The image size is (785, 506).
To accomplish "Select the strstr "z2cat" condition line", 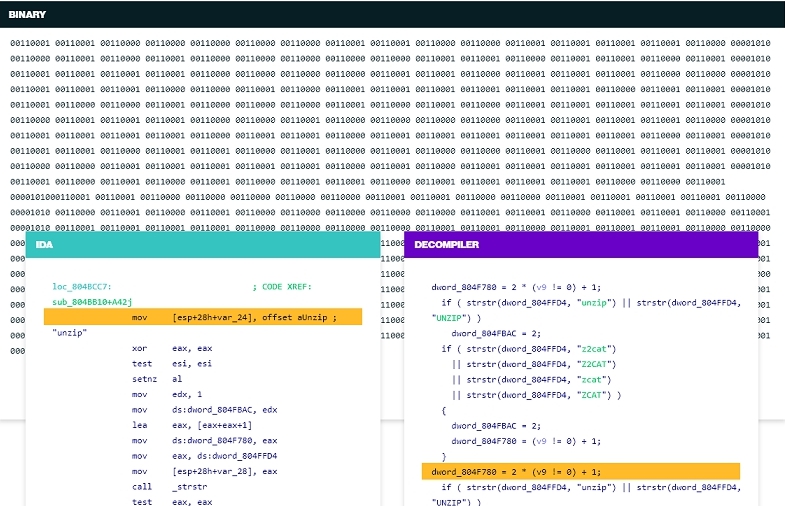I will tap(529, 348).
